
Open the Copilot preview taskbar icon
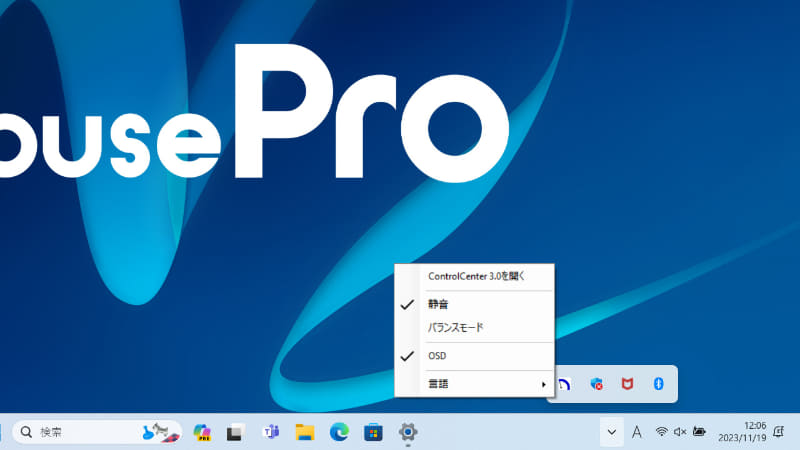click(202, 432)
